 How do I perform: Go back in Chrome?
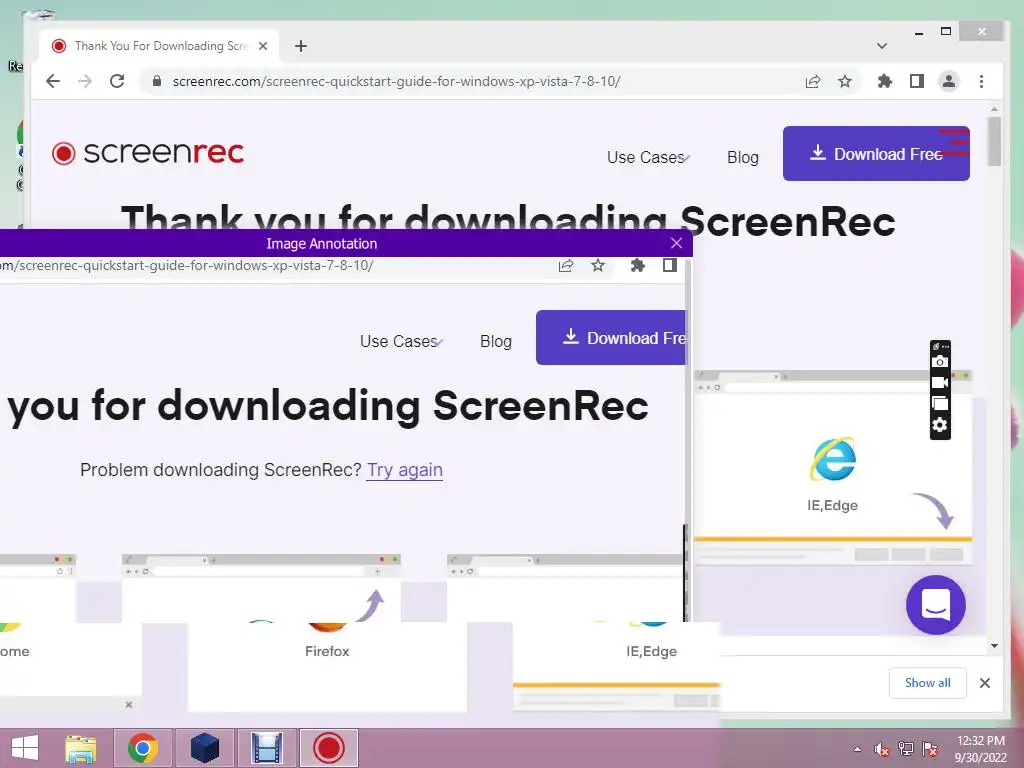coord(53,81)
